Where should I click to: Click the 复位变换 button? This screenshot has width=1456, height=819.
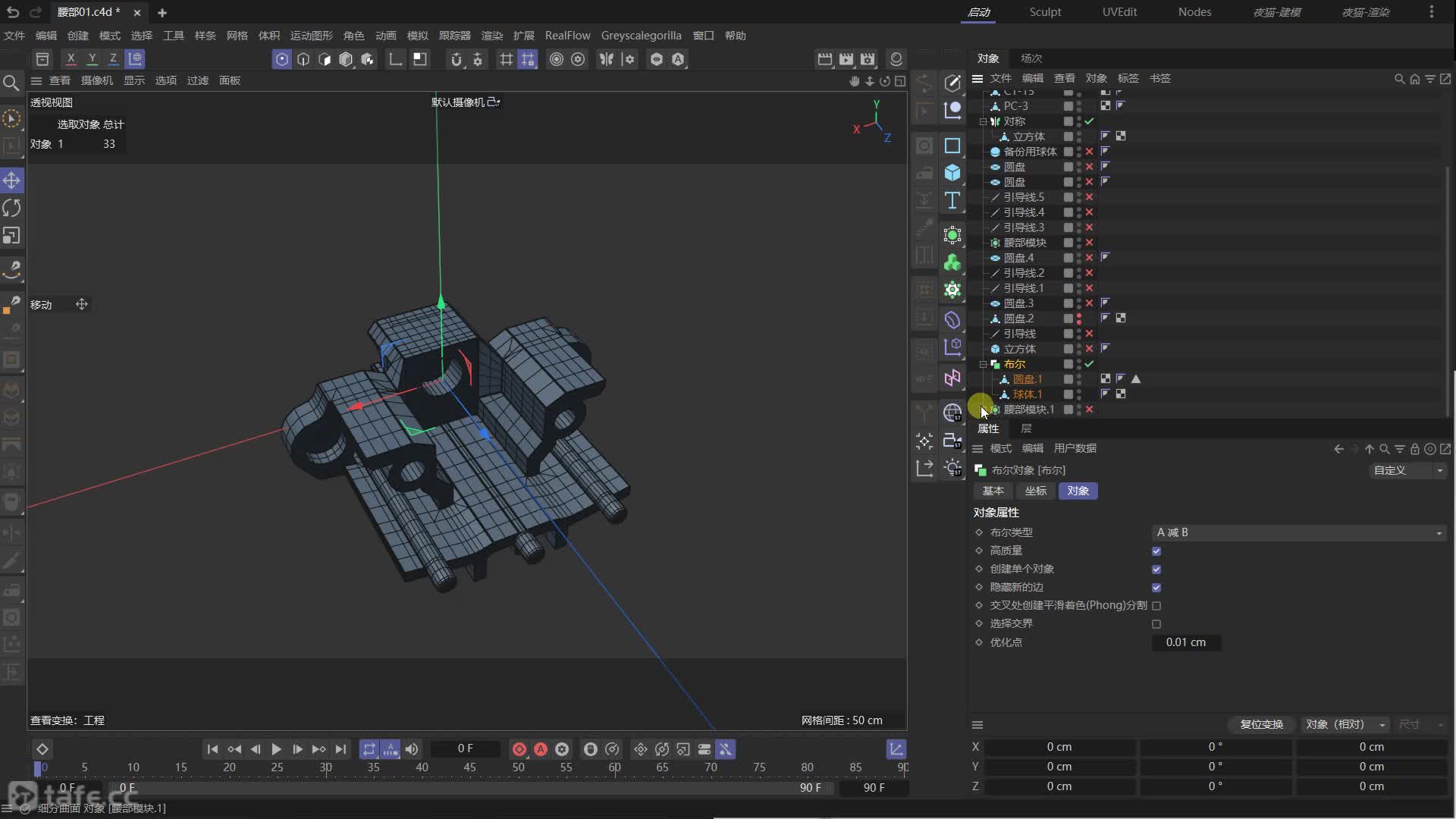pos(1261,724)
